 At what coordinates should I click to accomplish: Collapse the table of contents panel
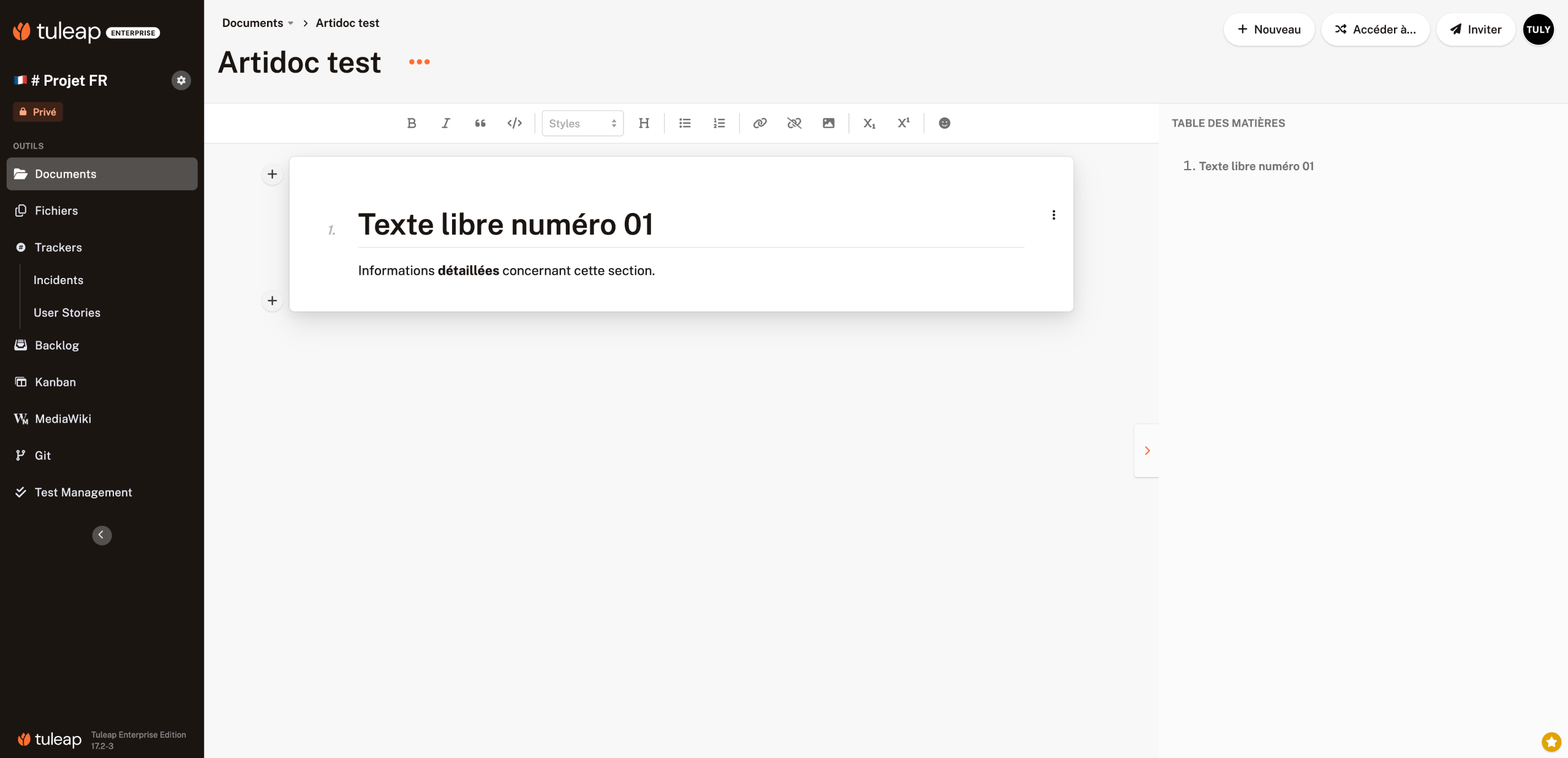click(x=1147, y=451)
